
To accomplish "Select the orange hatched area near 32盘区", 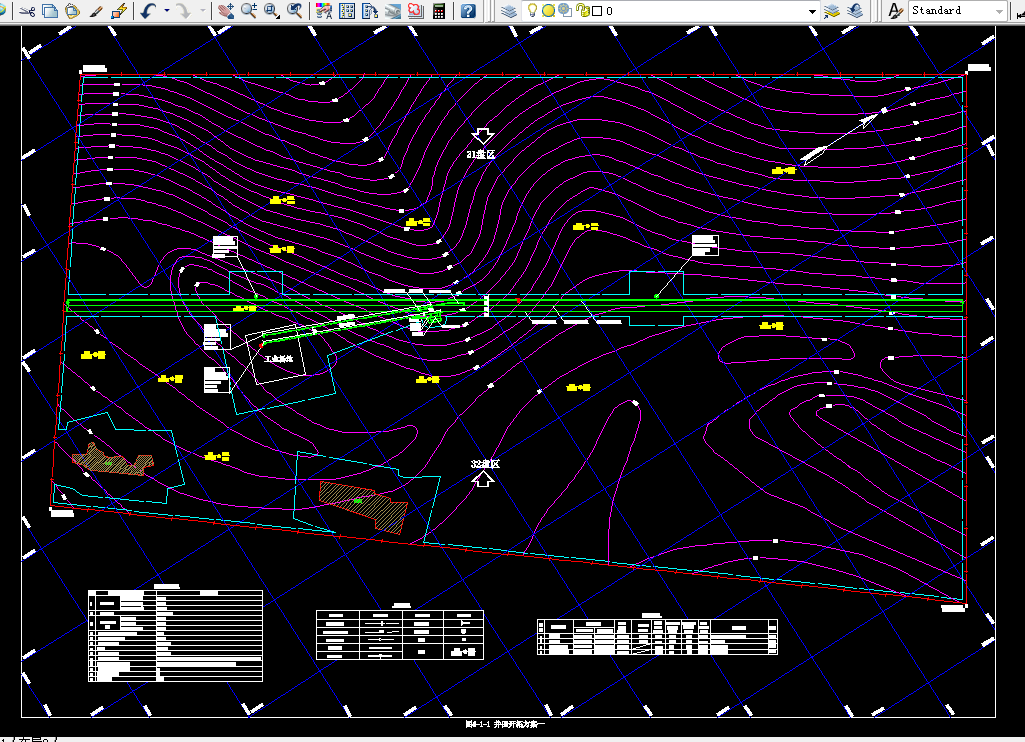I will click(x=363, y=506).
